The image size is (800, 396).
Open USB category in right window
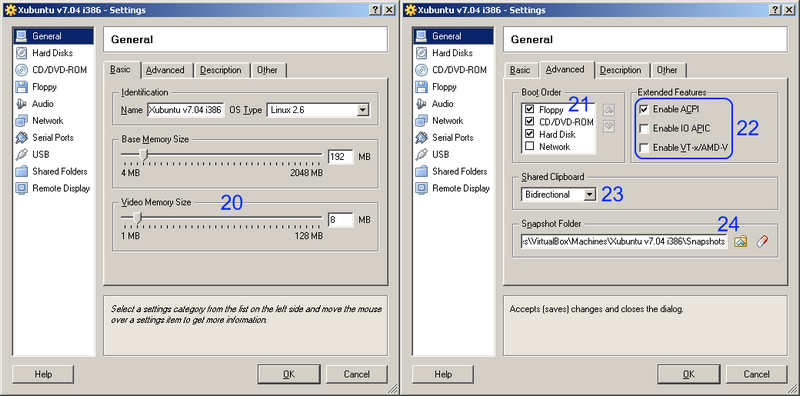[x=433, y=154]
